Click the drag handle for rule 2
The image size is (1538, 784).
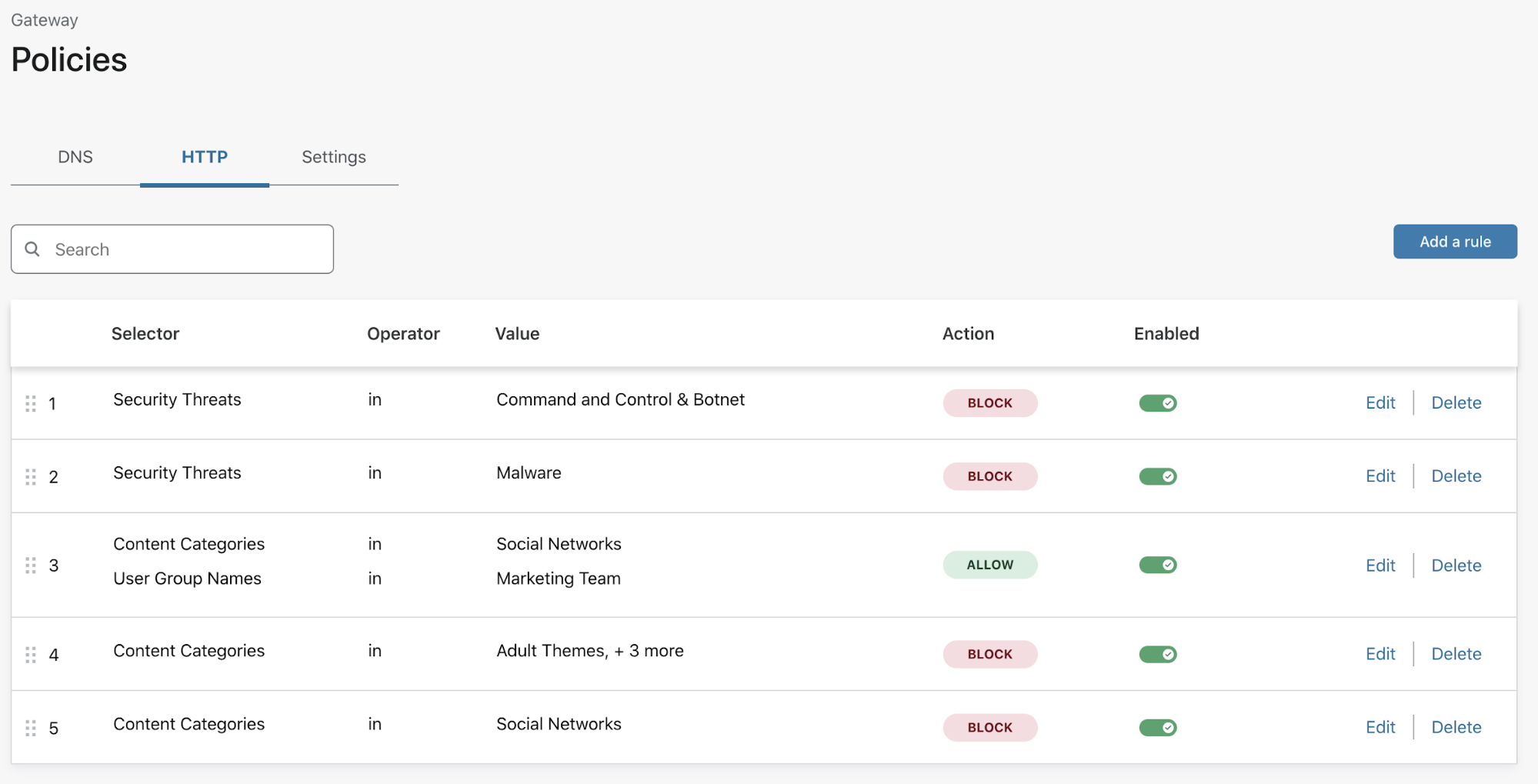click(x=31, y=477)
